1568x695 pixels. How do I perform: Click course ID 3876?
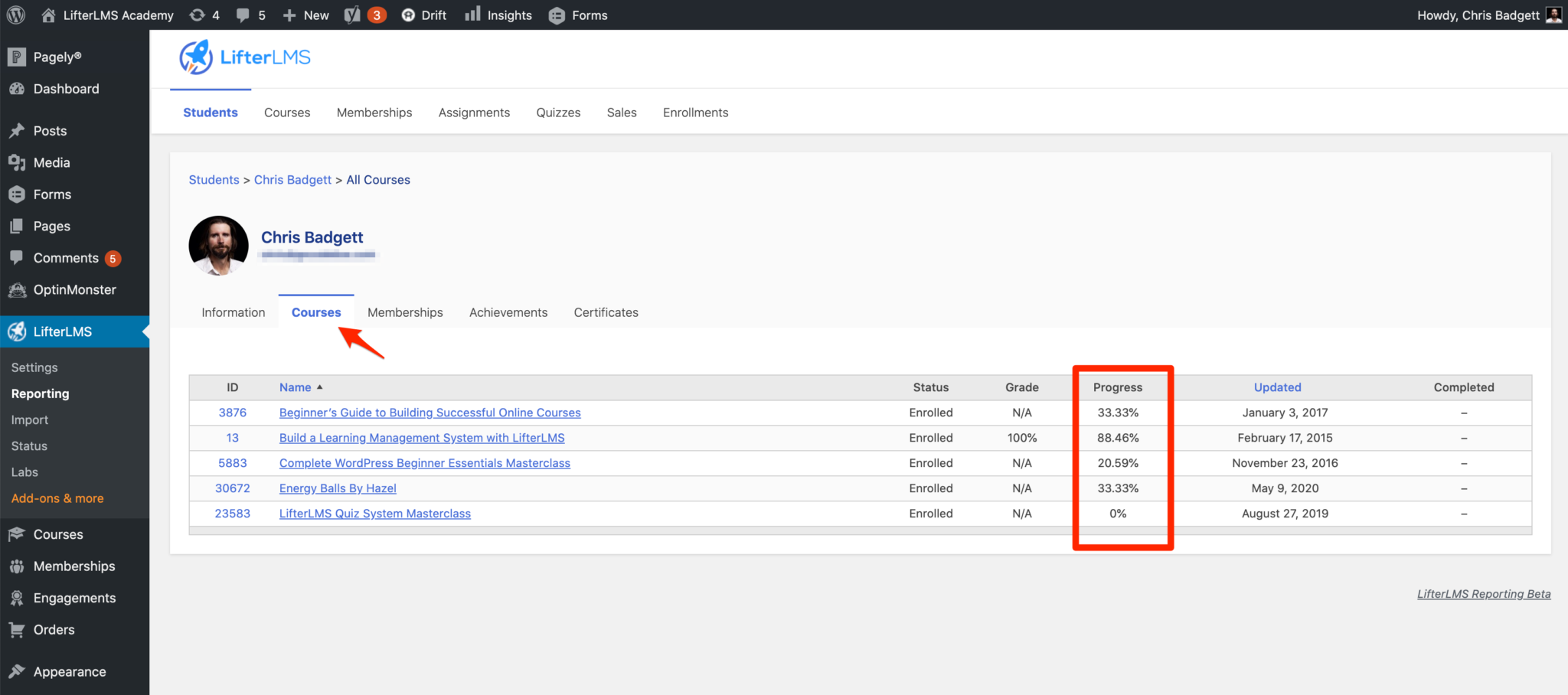[233, 413]
